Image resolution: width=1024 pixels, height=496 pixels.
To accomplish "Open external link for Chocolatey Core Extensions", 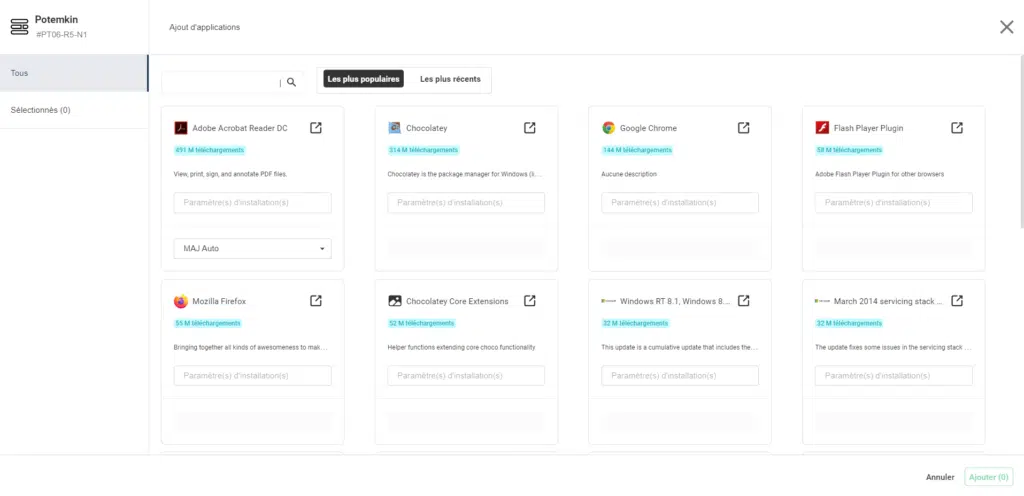I will pos(530,301).
